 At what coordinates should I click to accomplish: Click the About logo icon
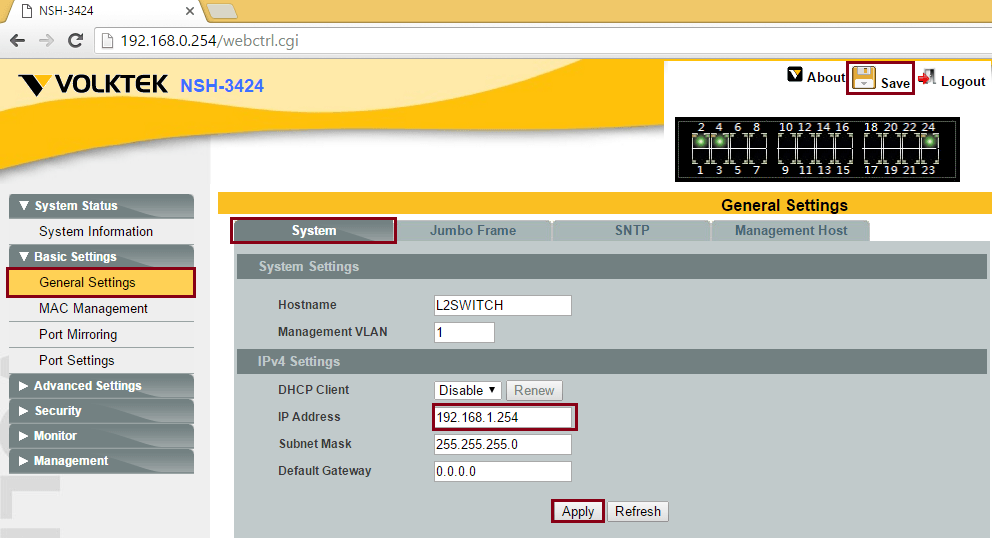tap(795, 75)
